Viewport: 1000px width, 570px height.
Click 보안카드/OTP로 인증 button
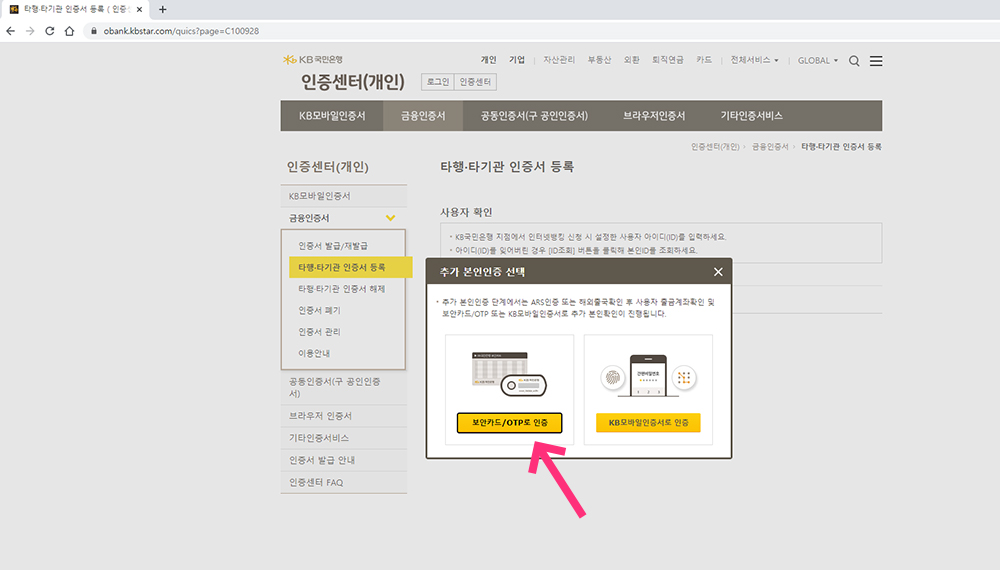[x=510, y=423]
